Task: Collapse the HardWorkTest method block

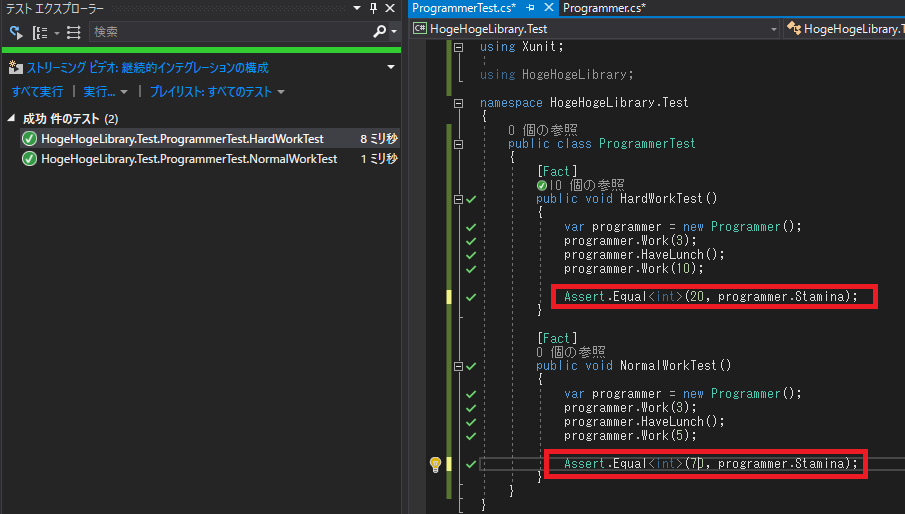Action: 458,199
